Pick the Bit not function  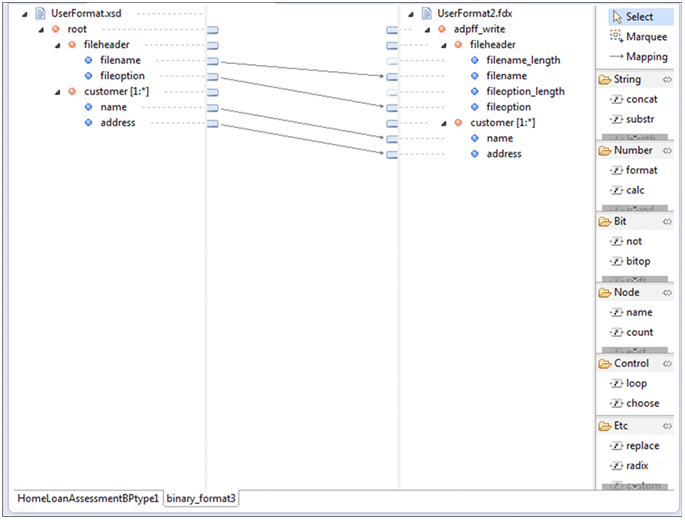click(x=626, y=241)
